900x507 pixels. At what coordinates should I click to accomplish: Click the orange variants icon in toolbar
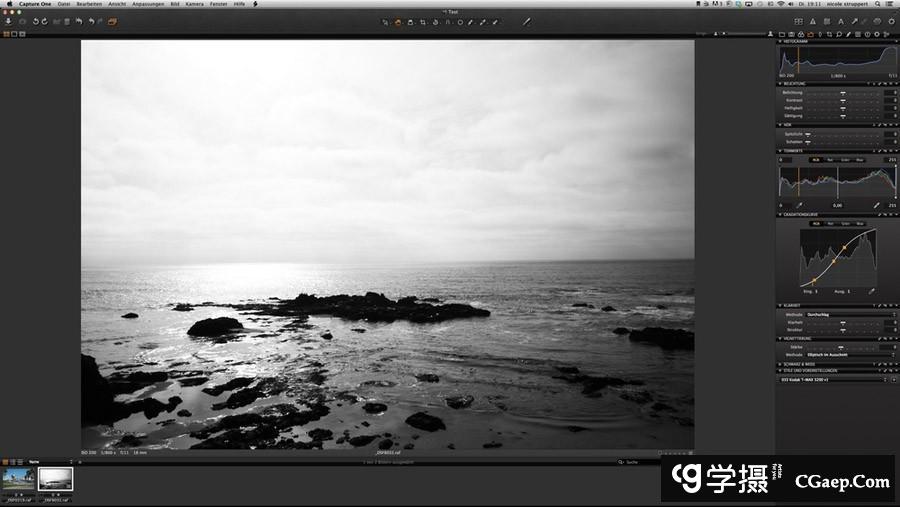pyautogui.click(x=112, y=21)
